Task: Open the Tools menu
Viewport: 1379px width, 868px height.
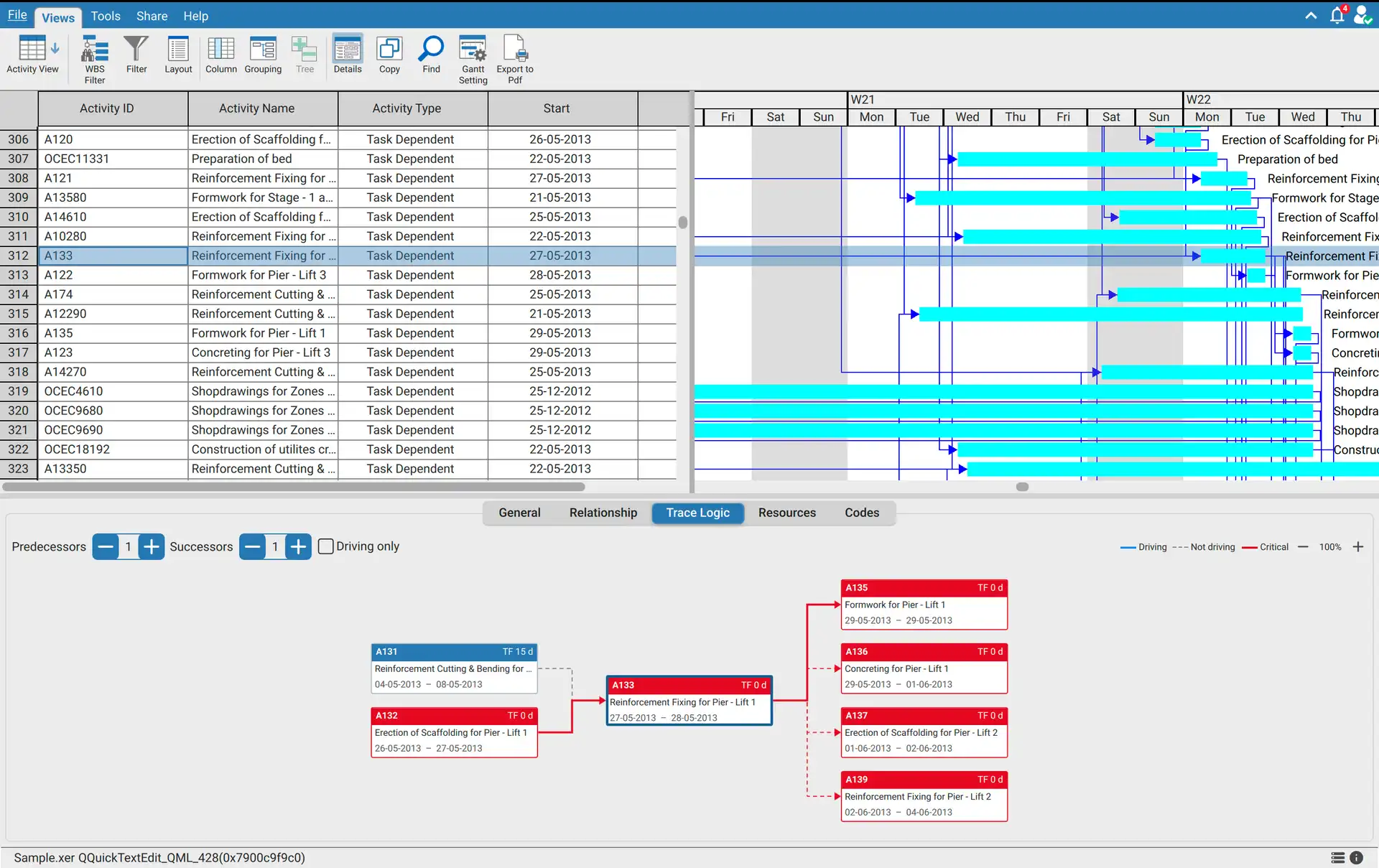Action: click(106, 16)
